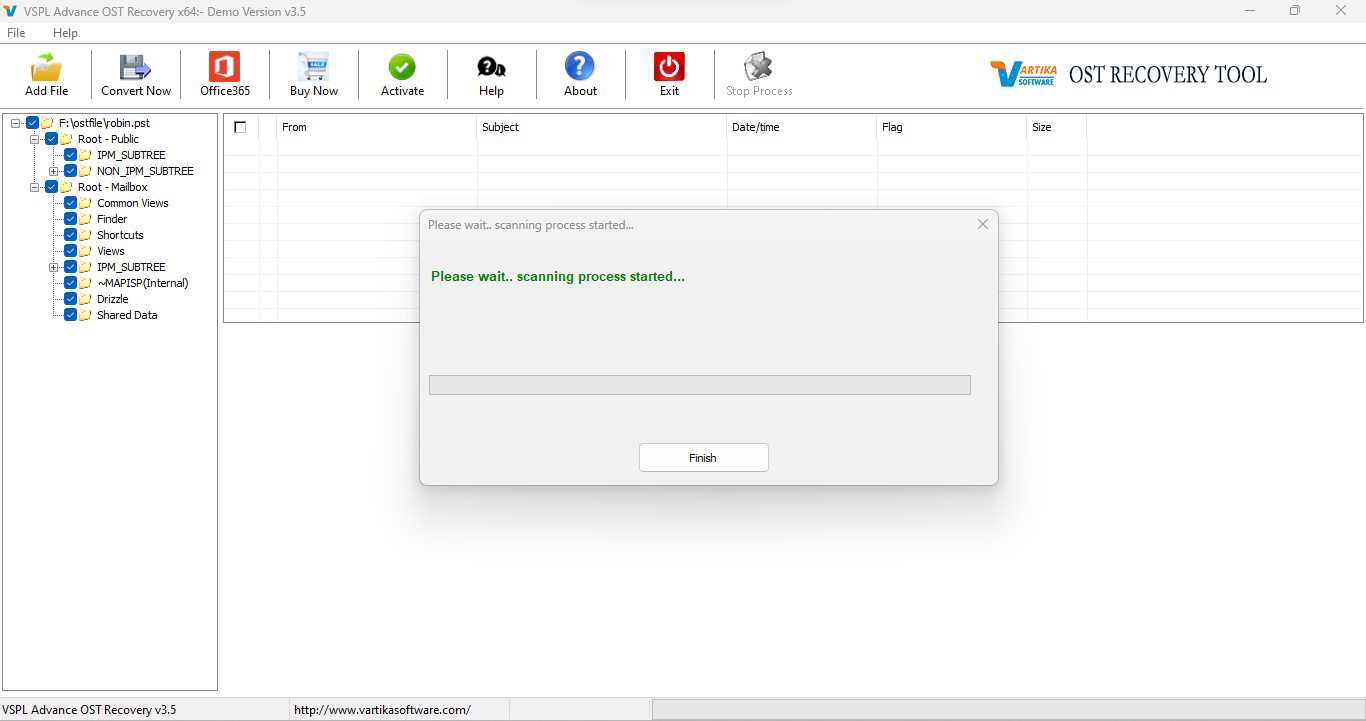Viewport: 1366px width, 721px height.
Task: Select the Common Views folder icon
Action: click(x=85, y=203)
